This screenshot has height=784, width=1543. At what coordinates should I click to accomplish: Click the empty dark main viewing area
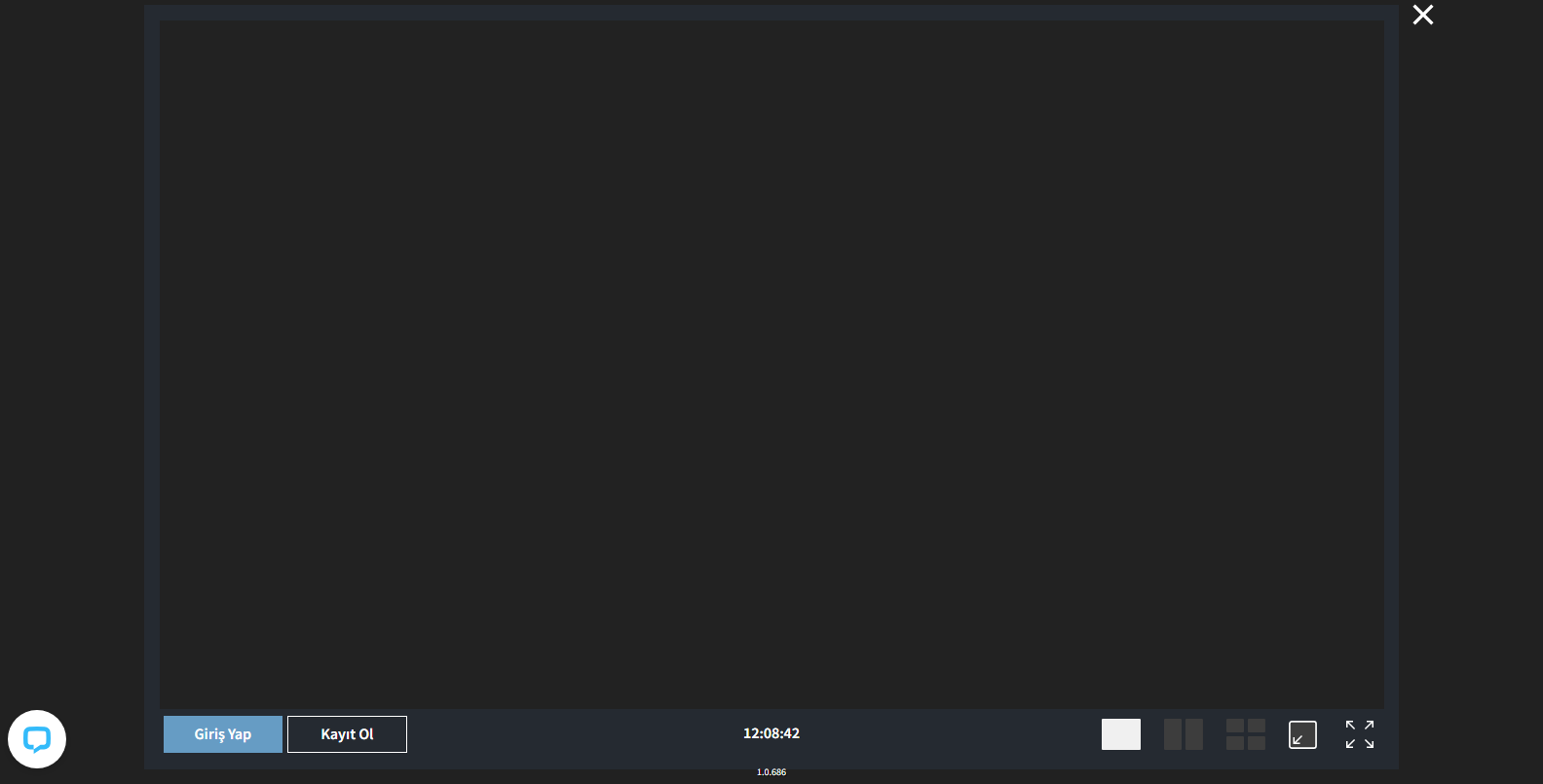pos(771,364)
